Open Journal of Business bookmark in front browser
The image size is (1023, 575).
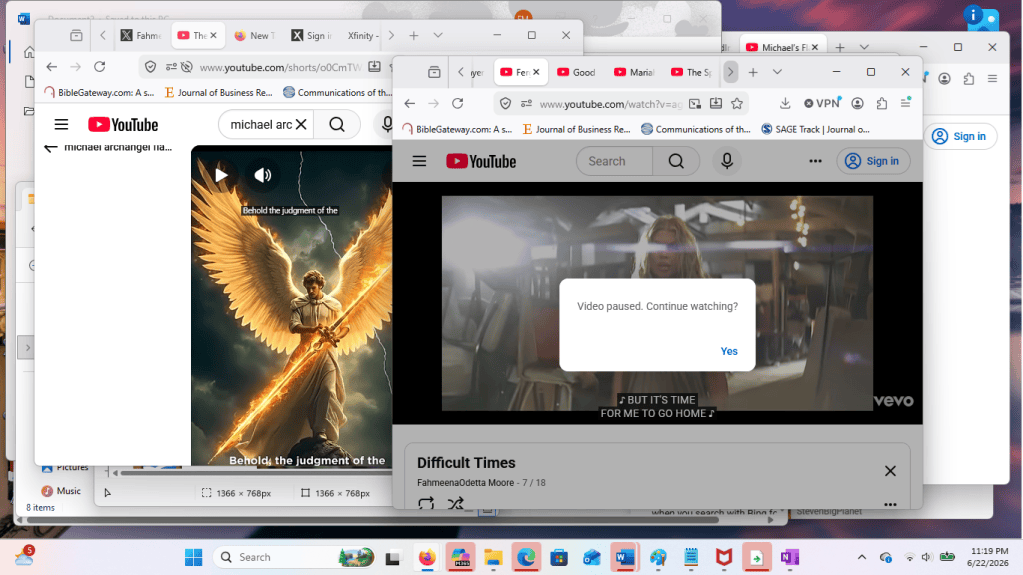coord(577,129)
